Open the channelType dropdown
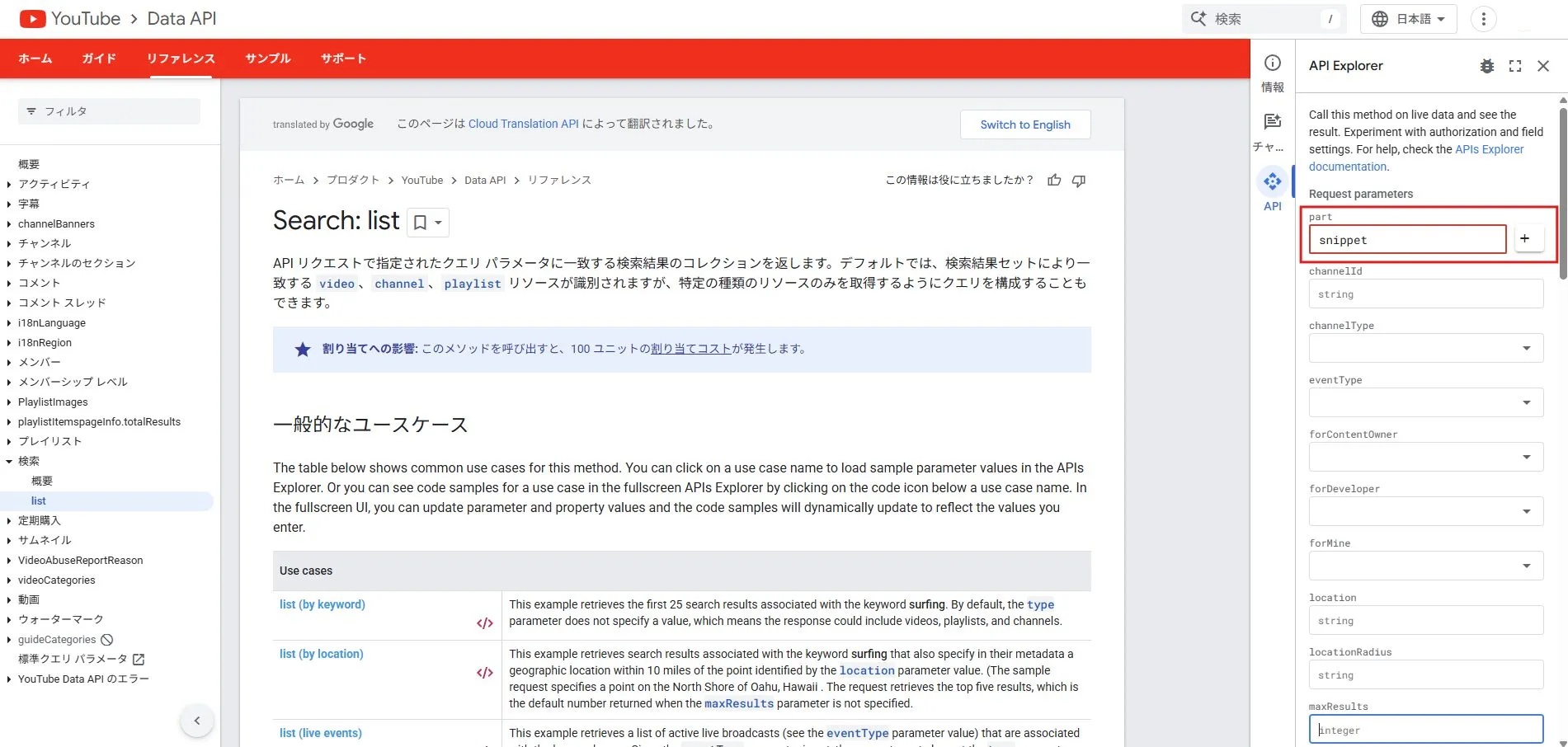Viewport: 1568px width, 747px height. point(1426,348)
